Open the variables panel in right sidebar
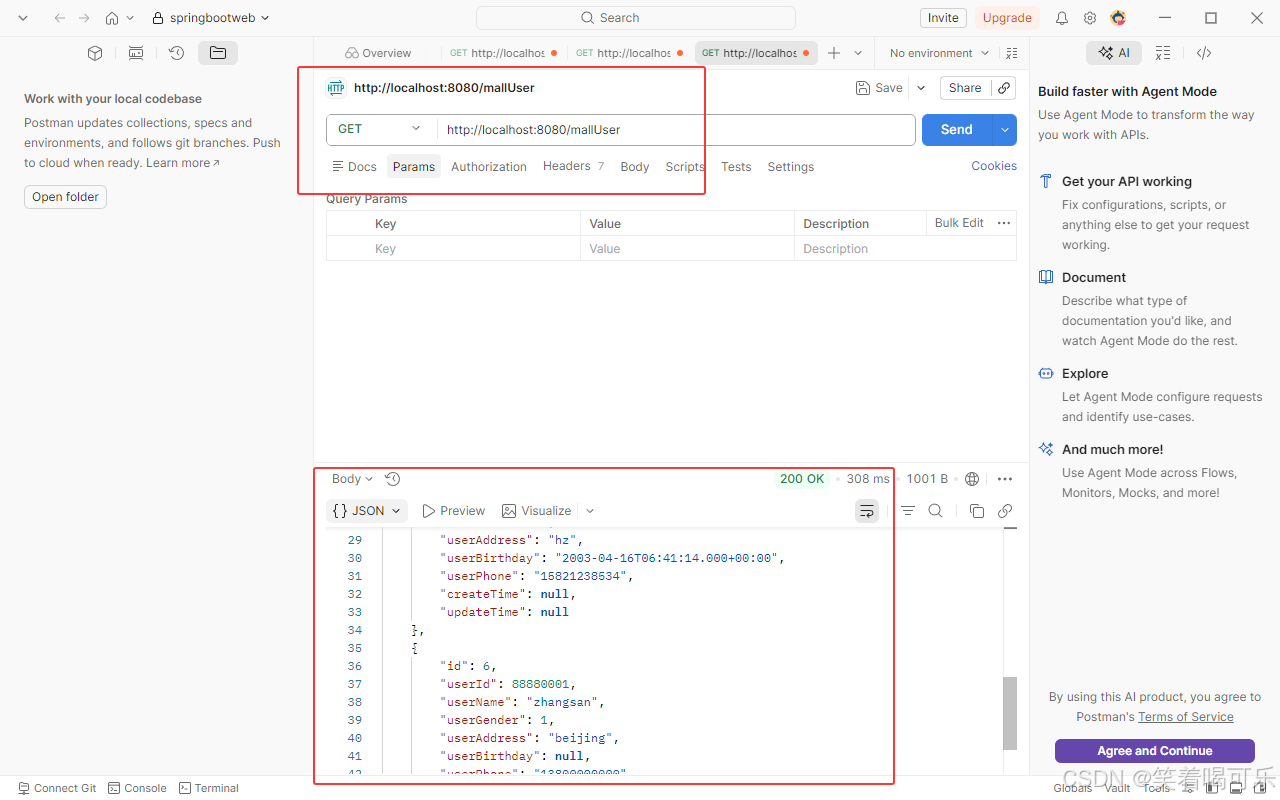Screen dimensions: 1280x800 [1163, 53]
